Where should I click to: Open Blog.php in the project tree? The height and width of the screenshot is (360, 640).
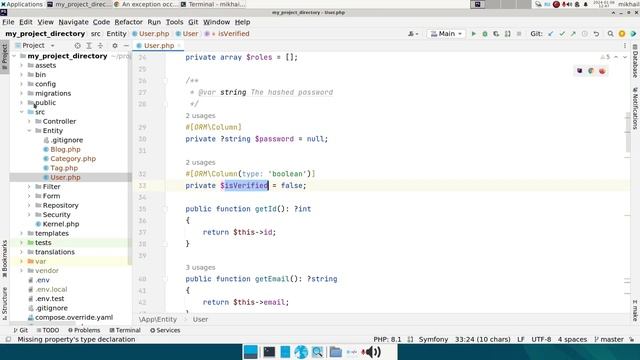coord(65,149)
